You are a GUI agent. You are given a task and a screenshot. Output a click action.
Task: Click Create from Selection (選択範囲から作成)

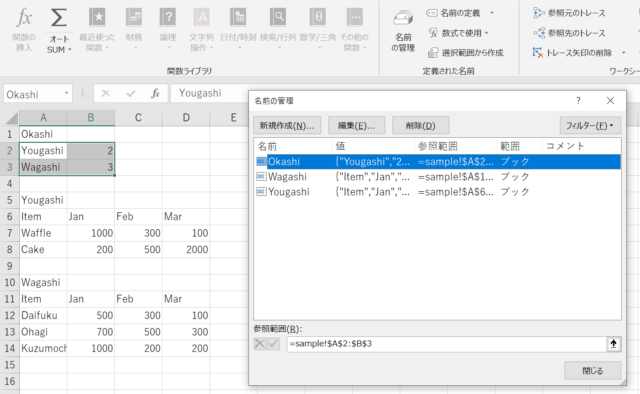click(x=465, y=53)
